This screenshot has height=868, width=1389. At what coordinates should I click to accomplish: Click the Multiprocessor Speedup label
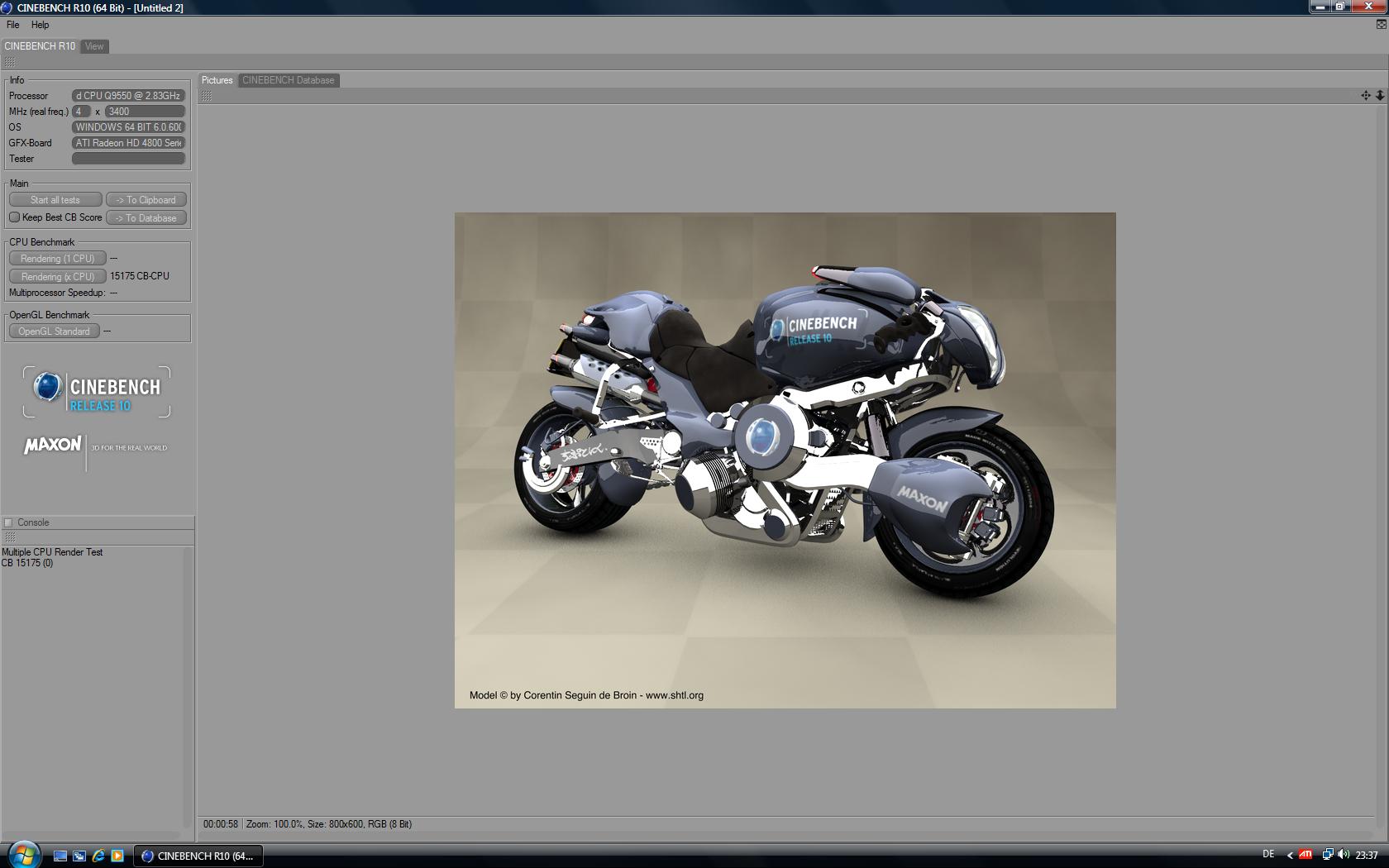[x=57, y=293]
